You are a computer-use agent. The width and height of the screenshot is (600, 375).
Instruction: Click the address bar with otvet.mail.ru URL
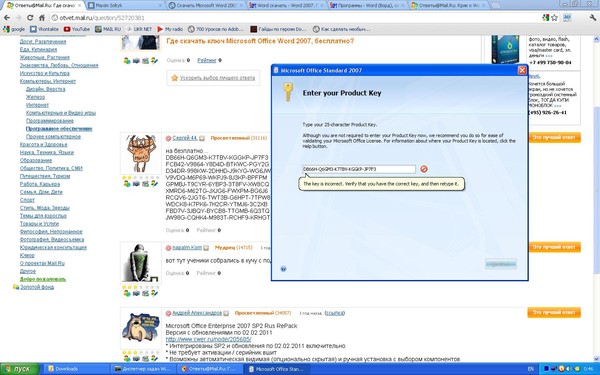click(295, 18)
